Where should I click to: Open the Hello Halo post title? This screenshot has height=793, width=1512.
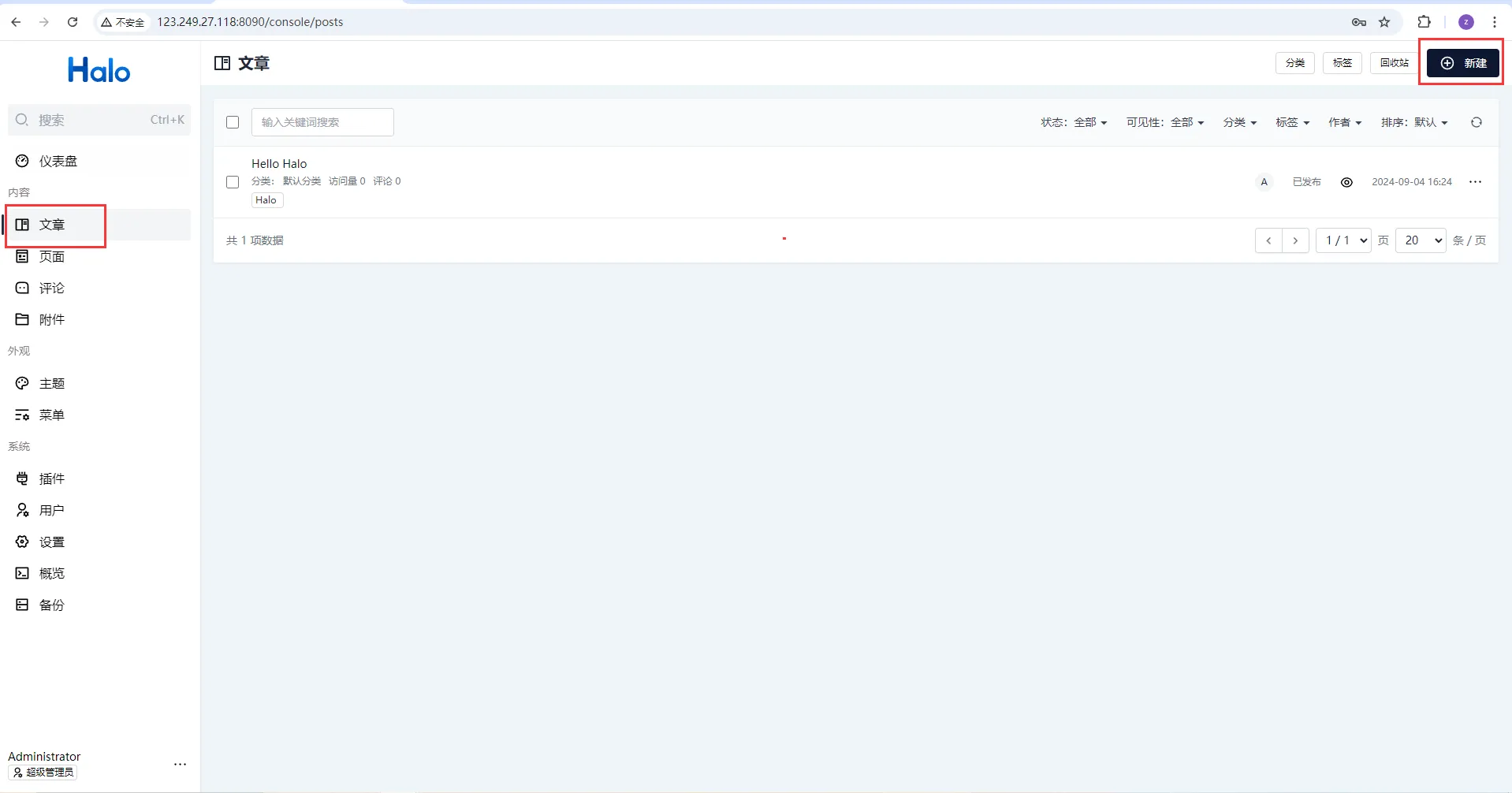coord(279,164)
